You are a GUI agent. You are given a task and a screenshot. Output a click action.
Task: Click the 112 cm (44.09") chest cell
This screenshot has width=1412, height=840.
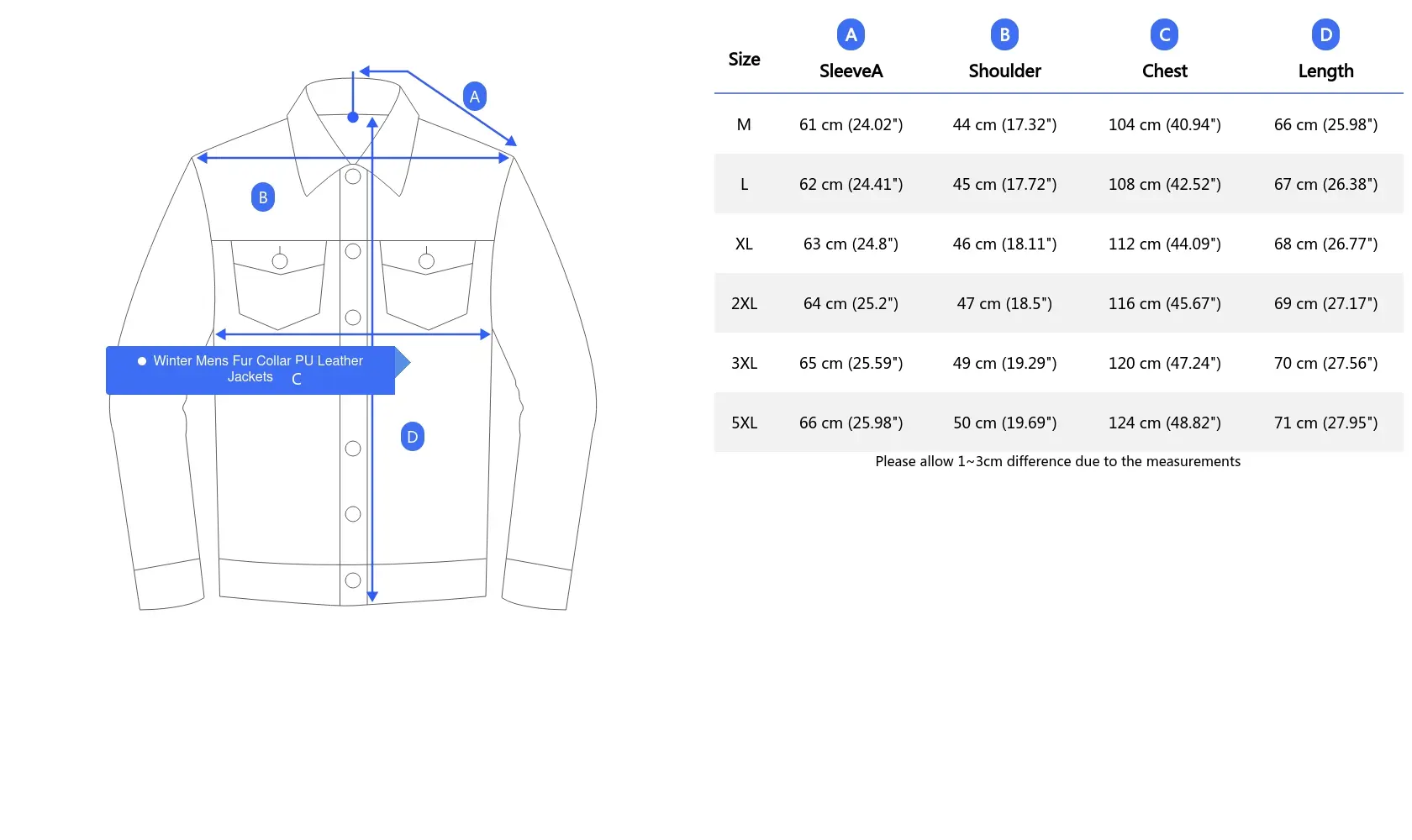(1164, 244)
